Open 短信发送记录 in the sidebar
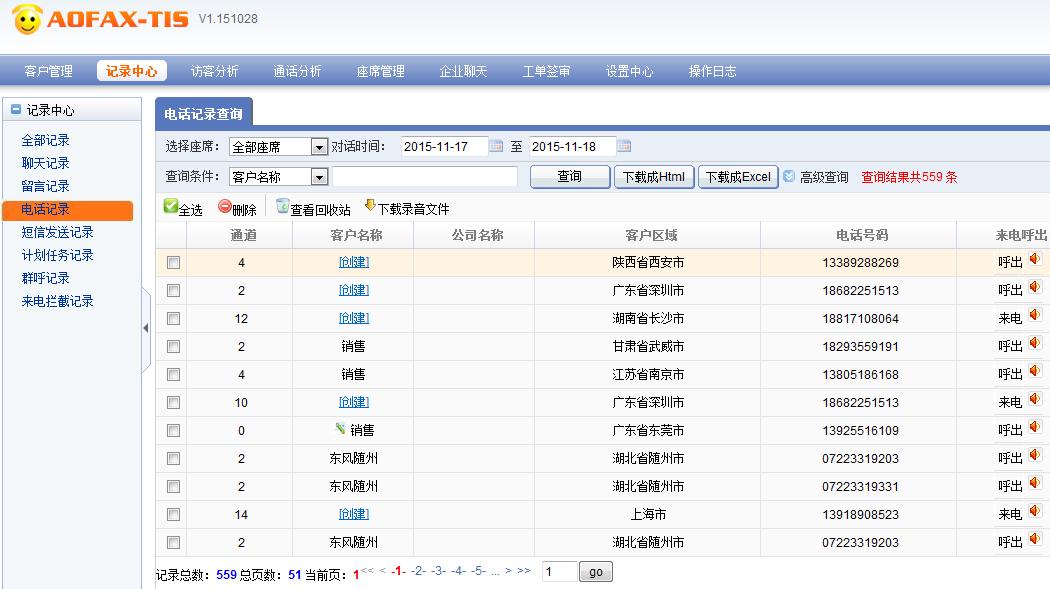Image resolution: width=1050 pixels, height=589 pixels. coord(57,232)
